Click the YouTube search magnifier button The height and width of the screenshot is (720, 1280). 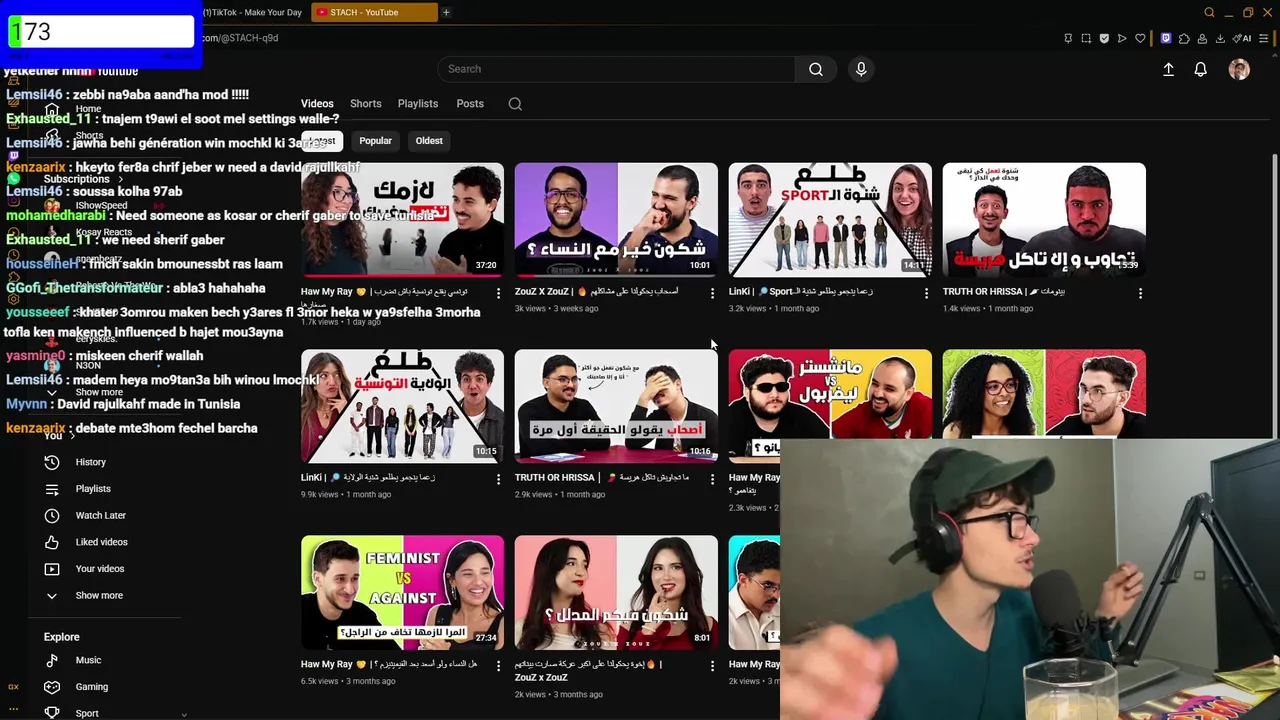[816, 69]
